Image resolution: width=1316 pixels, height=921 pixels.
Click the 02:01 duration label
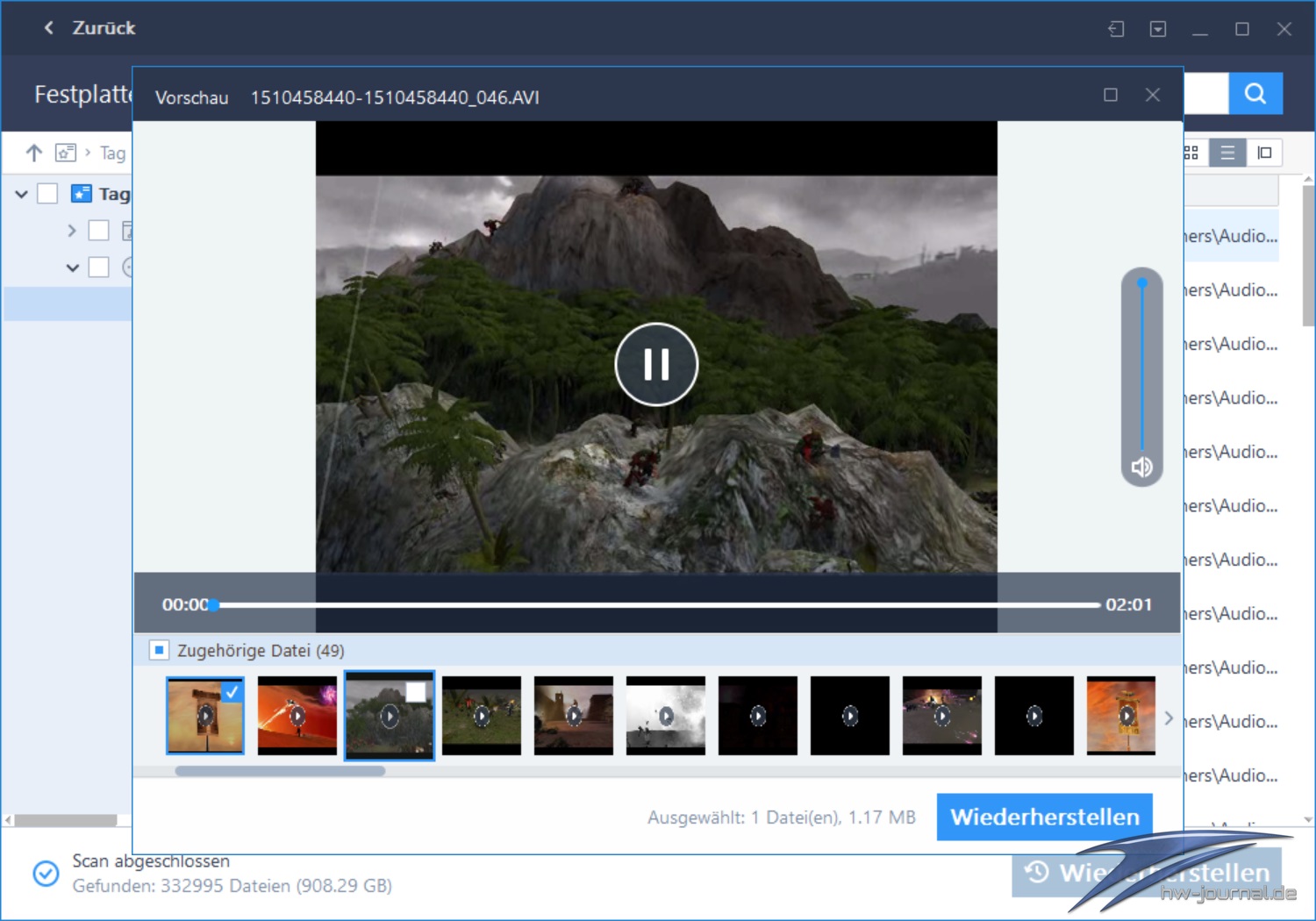pyautogui.click(x=1128, y=604)
